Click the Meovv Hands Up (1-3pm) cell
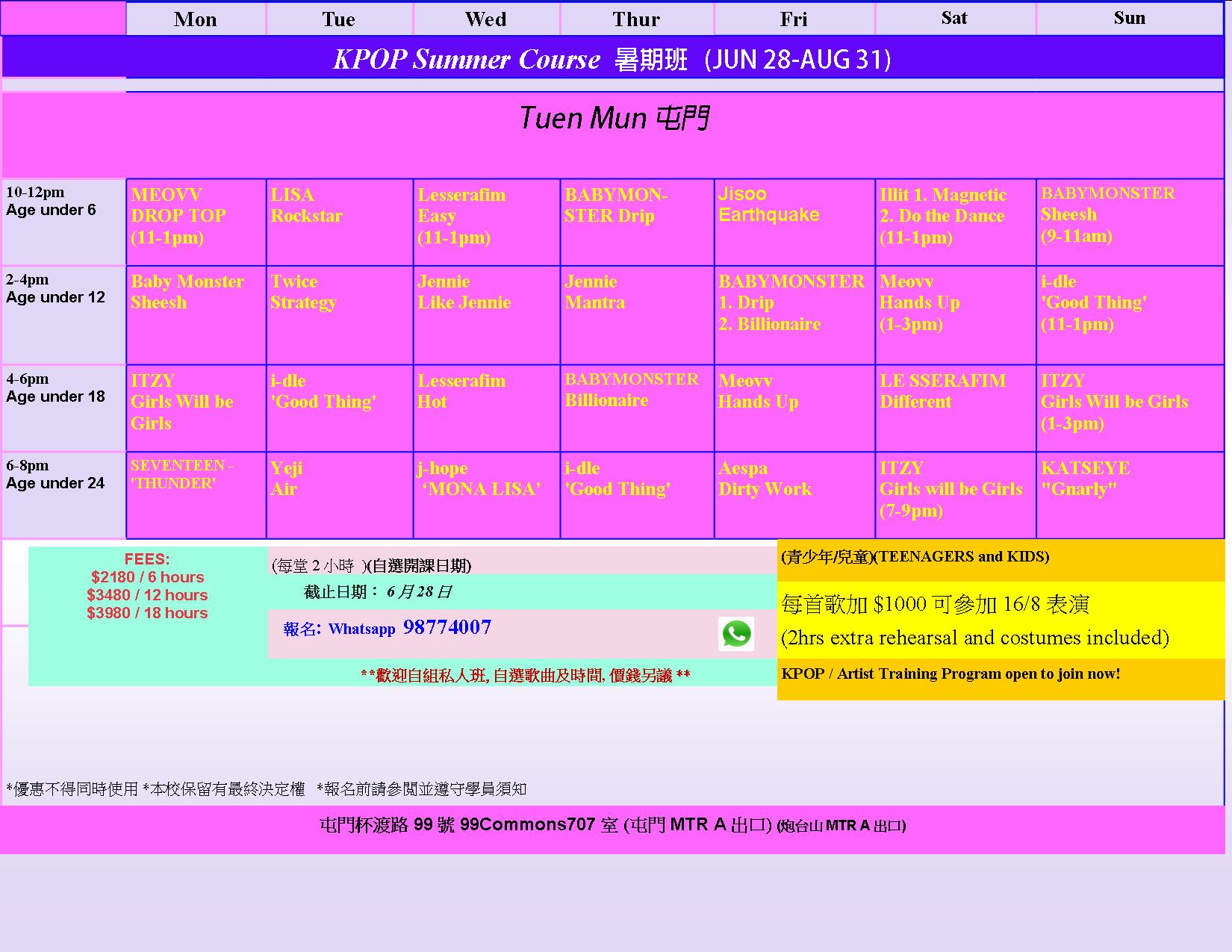The image size is (1232, 952). [x=956, y=315]
